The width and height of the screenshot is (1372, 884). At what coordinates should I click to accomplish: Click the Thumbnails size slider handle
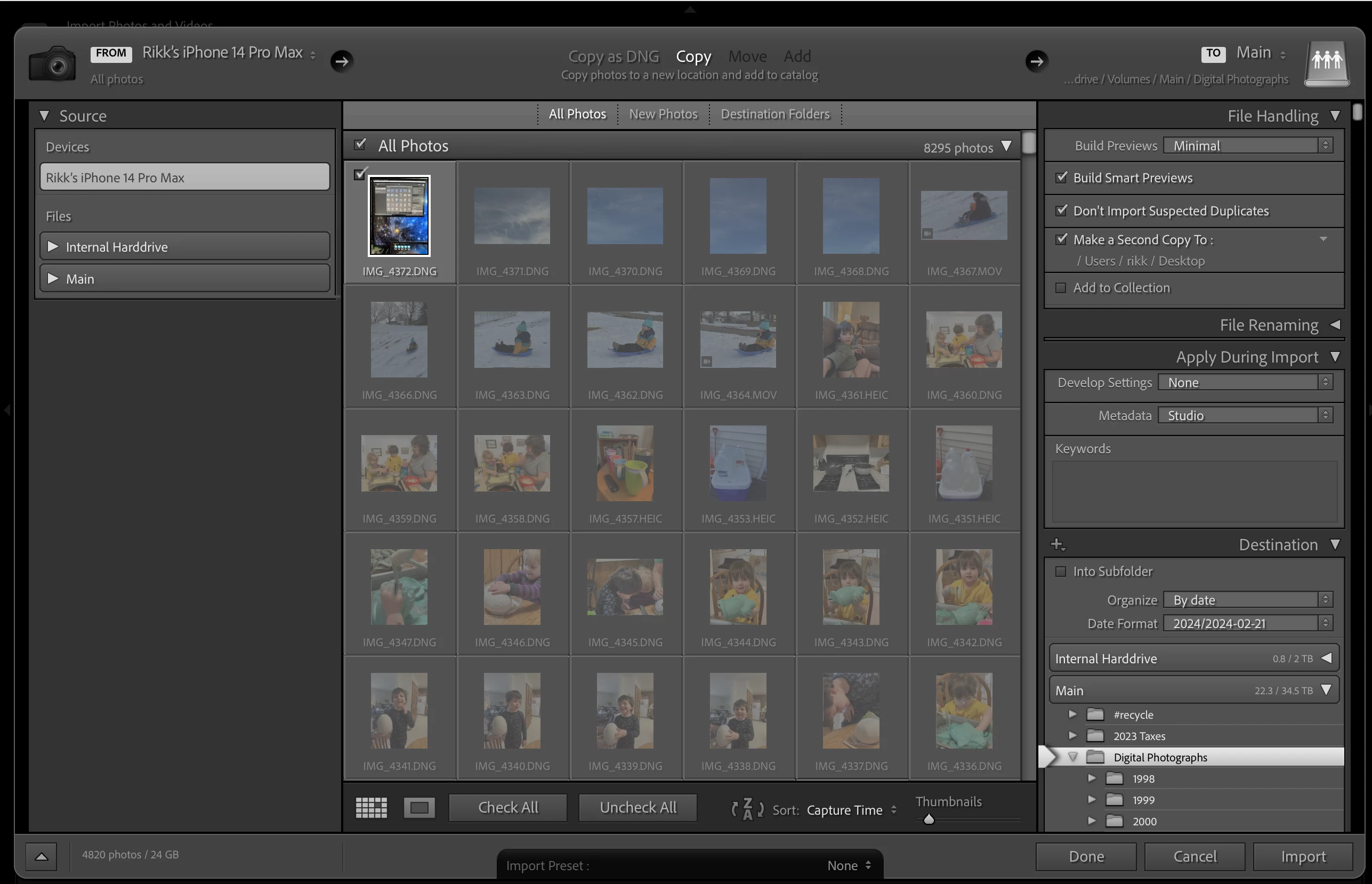[x=929, y=819]
